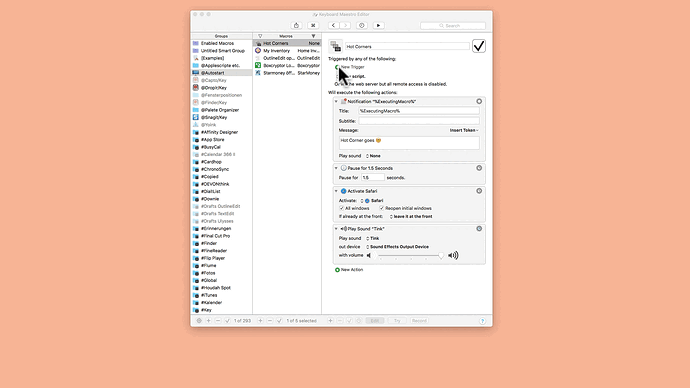Collapse the Play Sound Tink action triangle
This screenshot has height=388, width=690.
[x=336, y=229]
